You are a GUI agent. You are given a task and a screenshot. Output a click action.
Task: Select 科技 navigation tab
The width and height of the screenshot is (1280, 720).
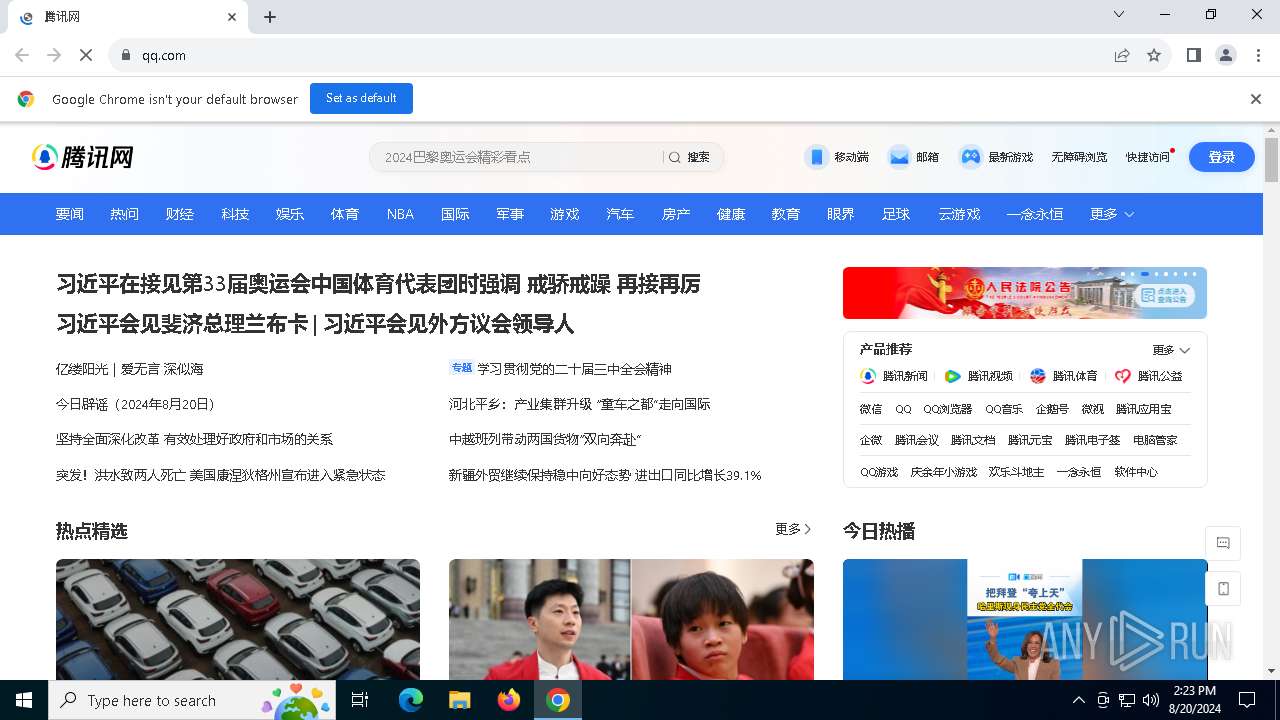(235, 214)
